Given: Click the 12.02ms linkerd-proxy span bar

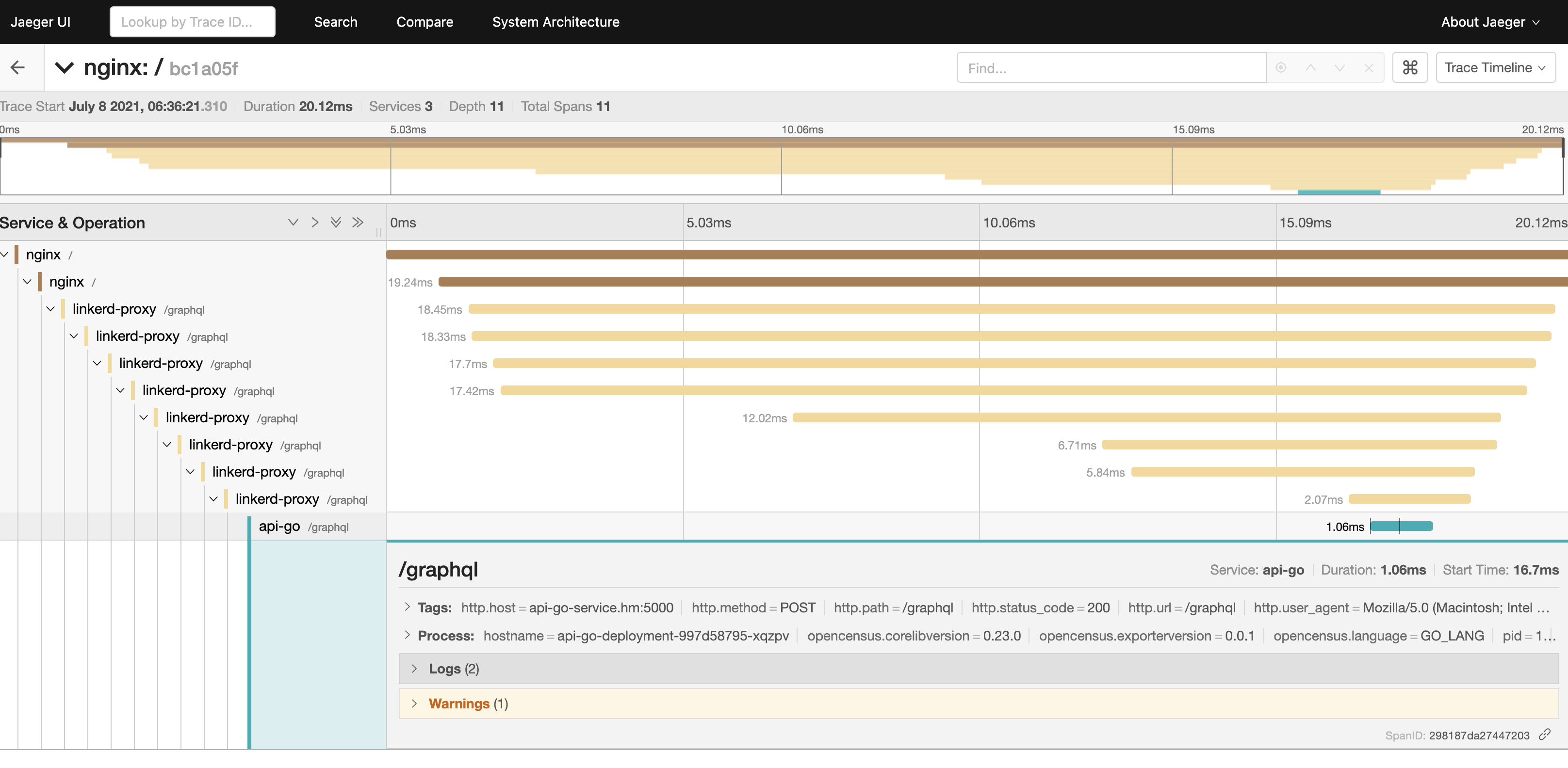Looking at the screenshot, I should click(x=1146, y=417).
